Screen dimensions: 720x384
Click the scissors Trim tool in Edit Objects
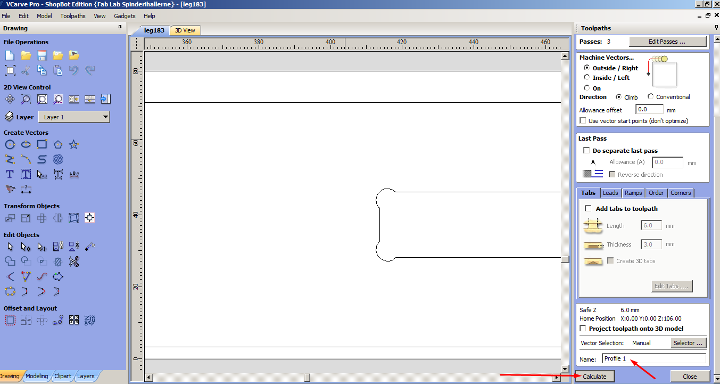(74, 262)
